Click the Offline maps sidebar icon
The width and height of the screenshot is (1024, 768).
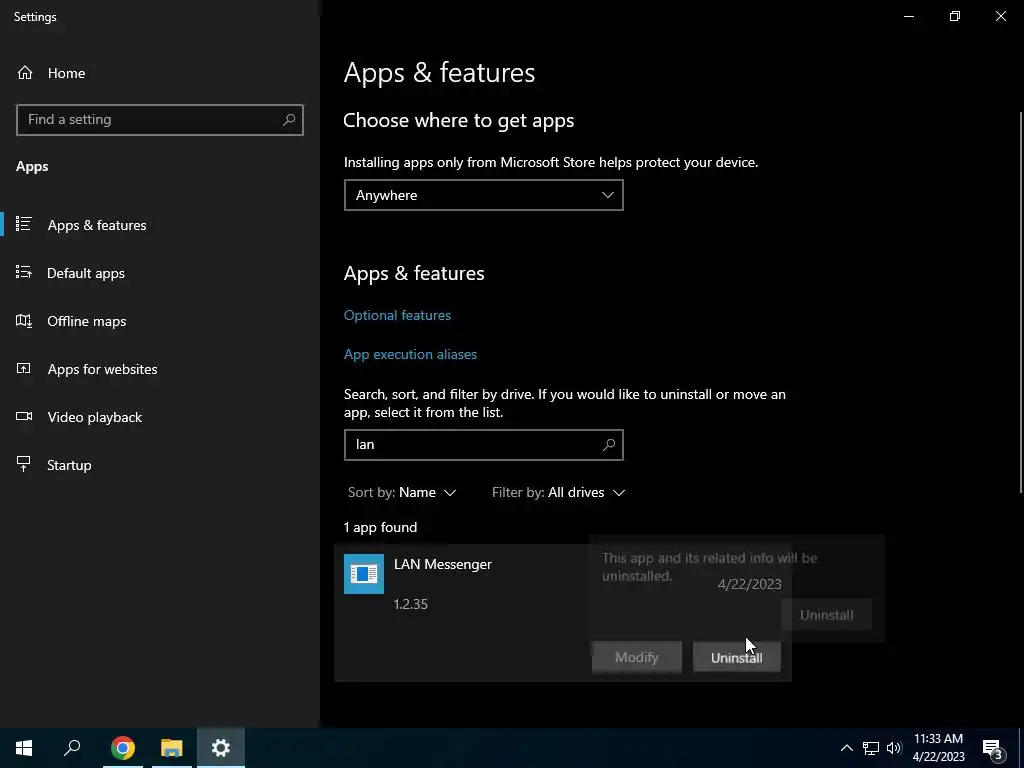pos(24,321)
